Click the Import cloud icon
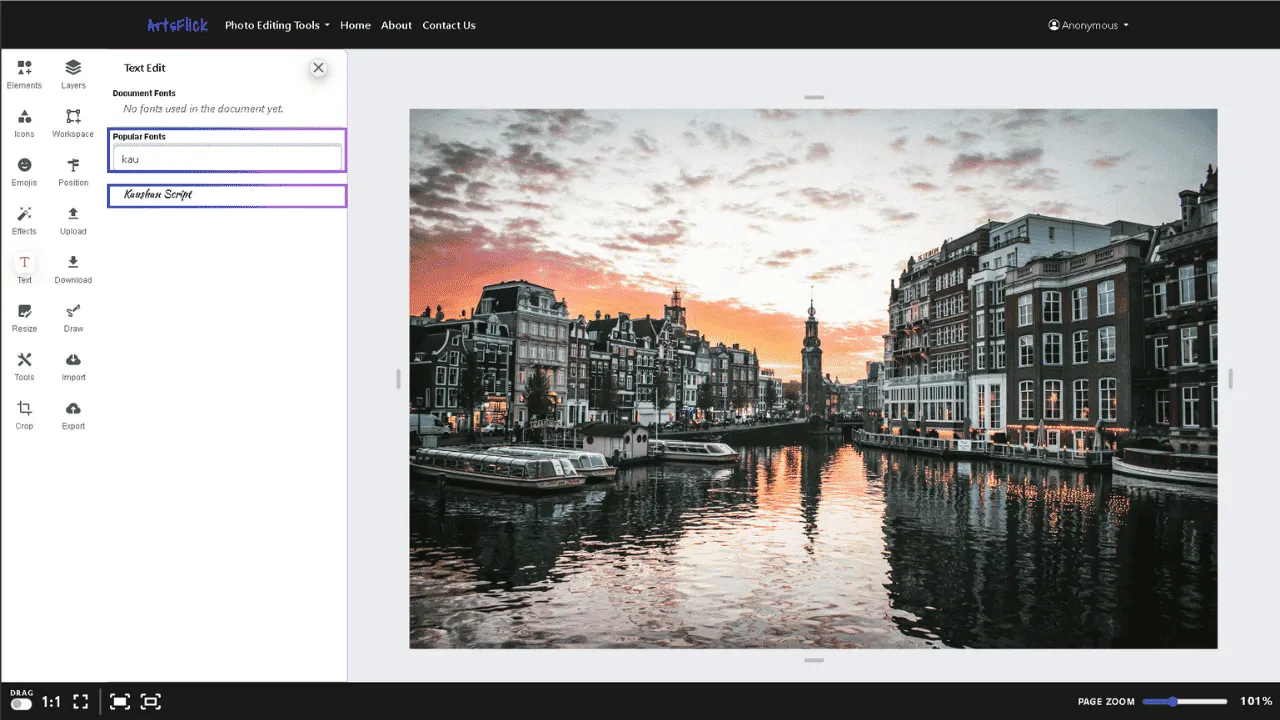The width and height of the screenshot is (1280, 720). coord(73,366)
